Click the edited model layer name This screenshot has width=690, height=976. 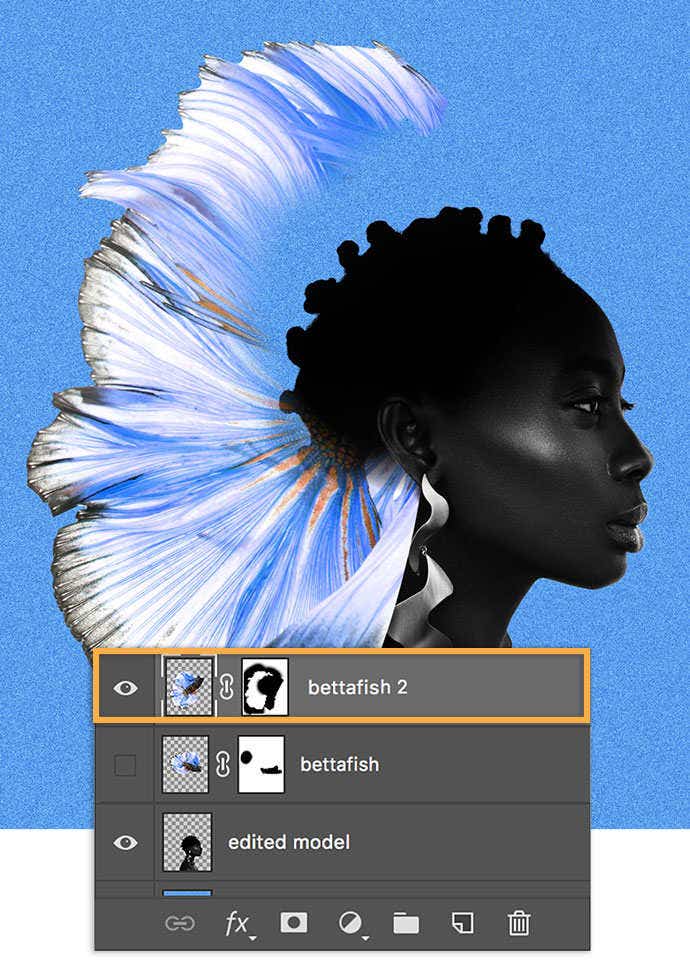[x=289, y=842]
